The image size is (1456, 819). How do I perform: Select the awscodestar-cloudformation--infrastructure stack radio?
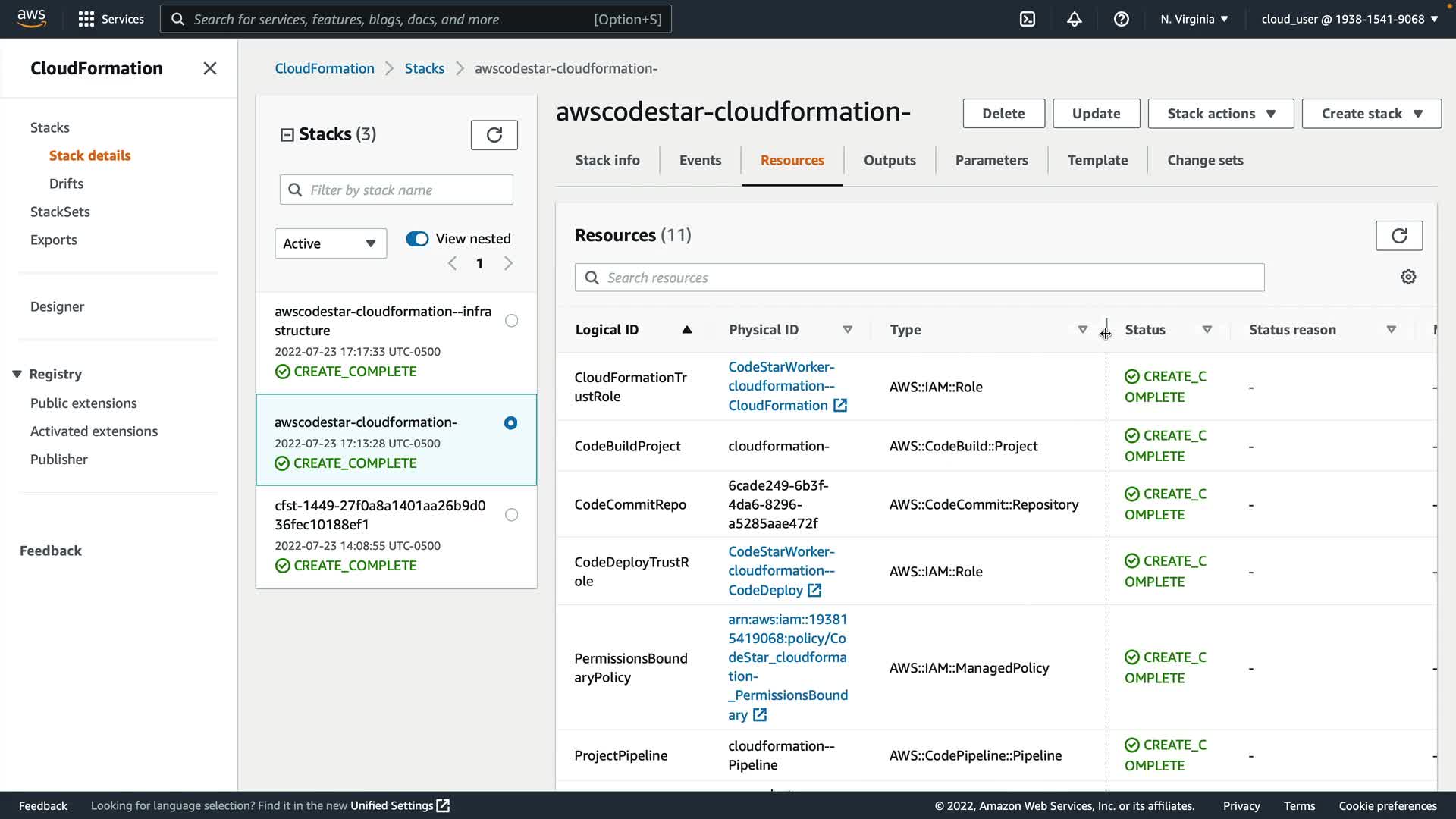point(512,321)
